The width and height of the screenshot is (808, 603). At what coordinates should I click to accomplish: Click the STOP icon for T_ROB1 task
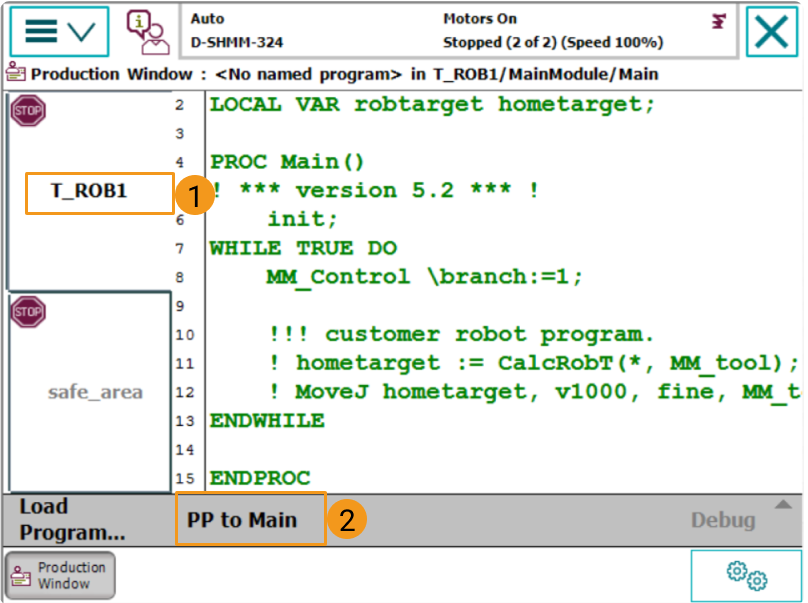[x=28, y=111]
